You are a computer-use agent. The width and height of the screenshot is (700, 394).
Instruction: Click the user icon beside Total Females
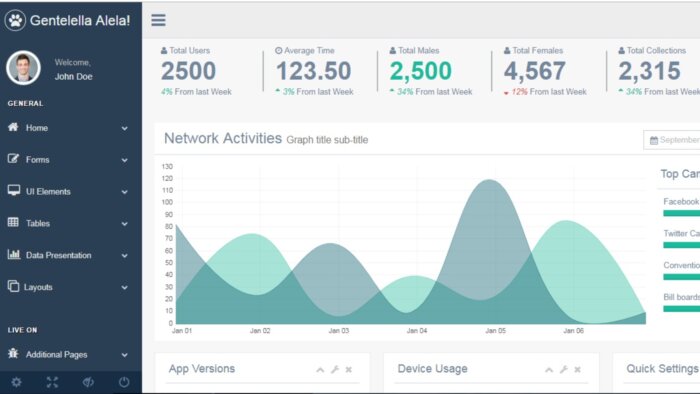point(507,51)
